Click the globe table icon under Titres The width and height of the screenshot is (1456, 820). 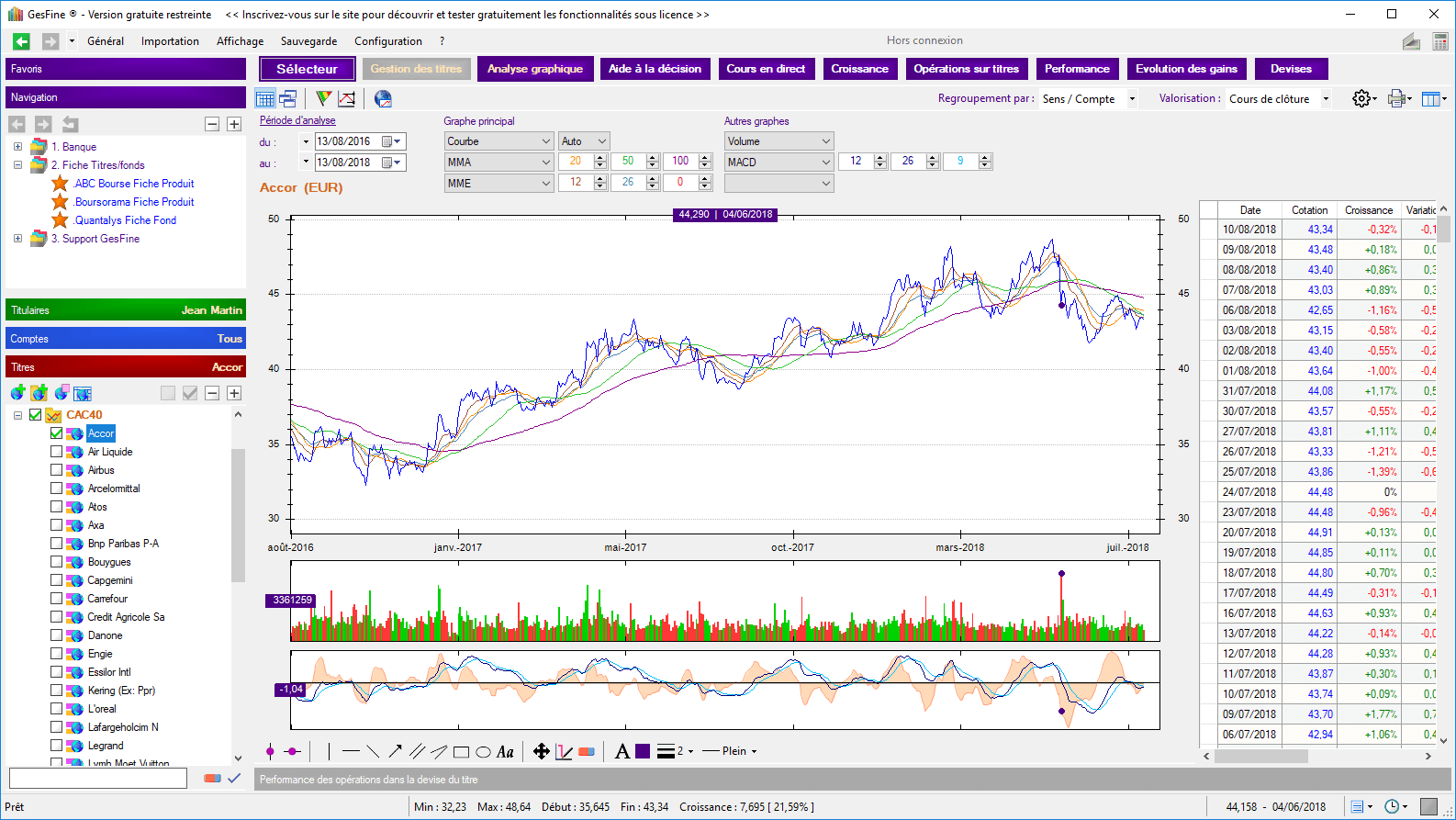[x=83, y=393]
